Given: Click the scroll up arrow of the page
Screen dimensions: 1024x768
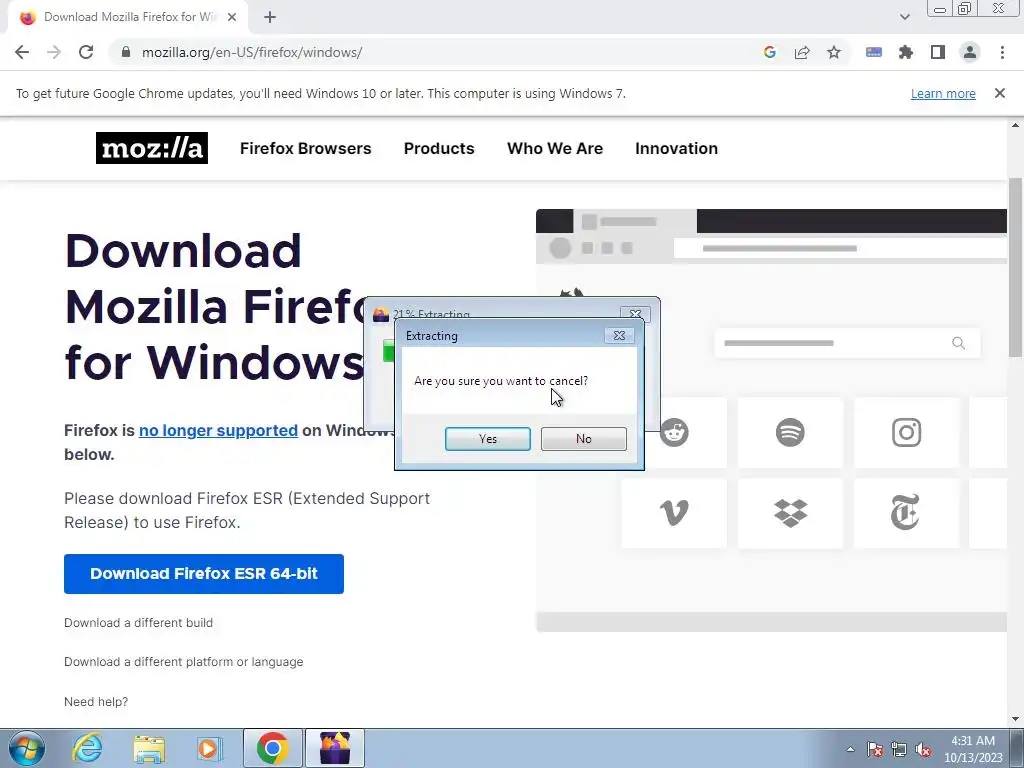Looking at the screenshot, I should pyautogui.click(x=1016, y=125).
